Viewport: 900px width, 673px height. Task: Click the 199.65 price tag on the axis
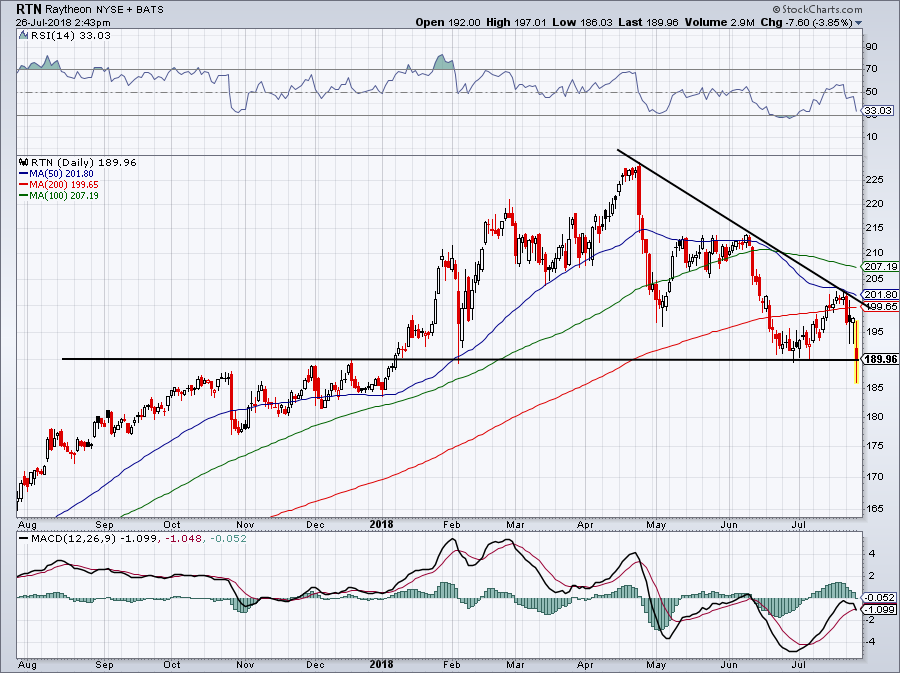[x=880, y=306]
